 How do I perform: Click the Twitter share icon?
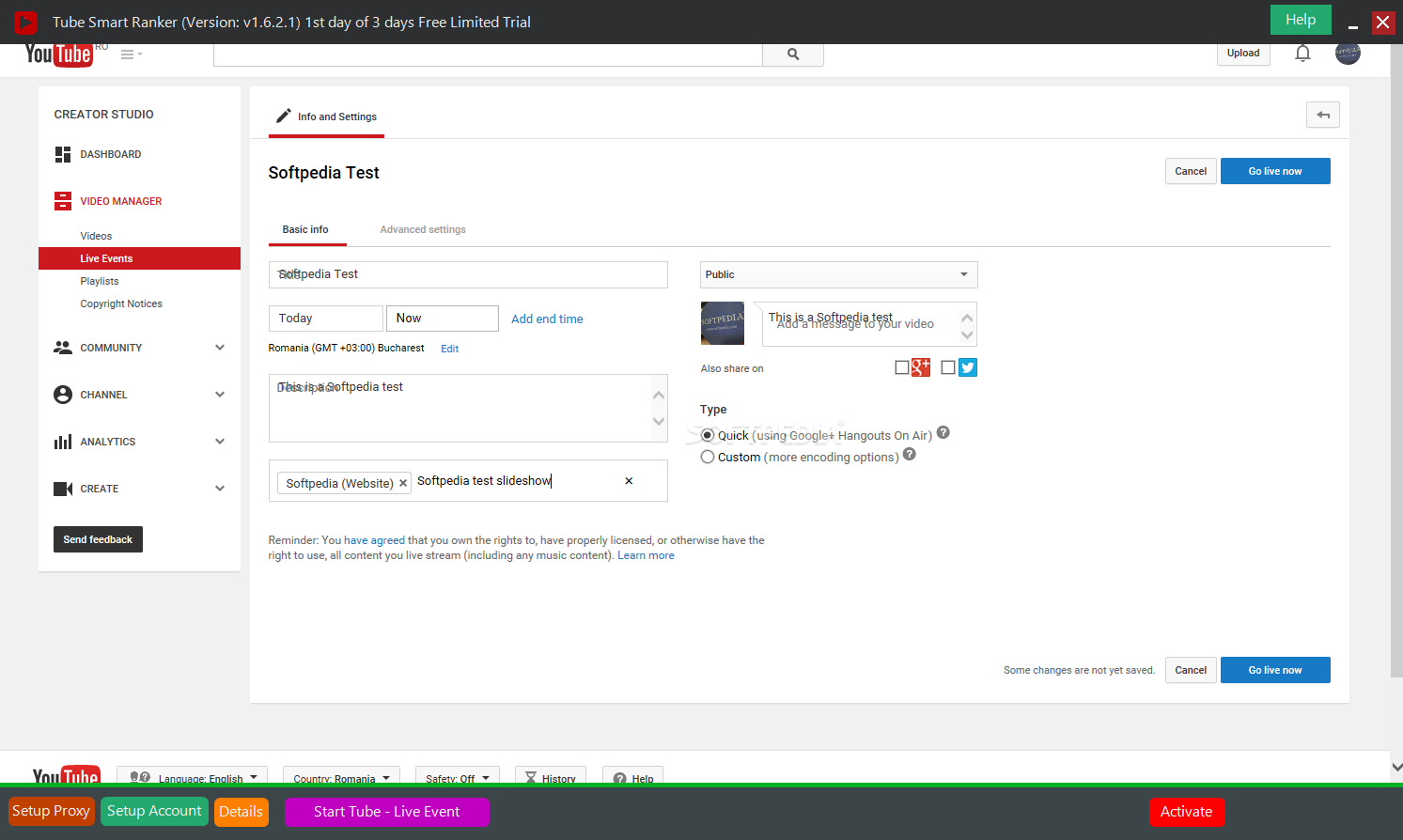[x=968, y=367]
